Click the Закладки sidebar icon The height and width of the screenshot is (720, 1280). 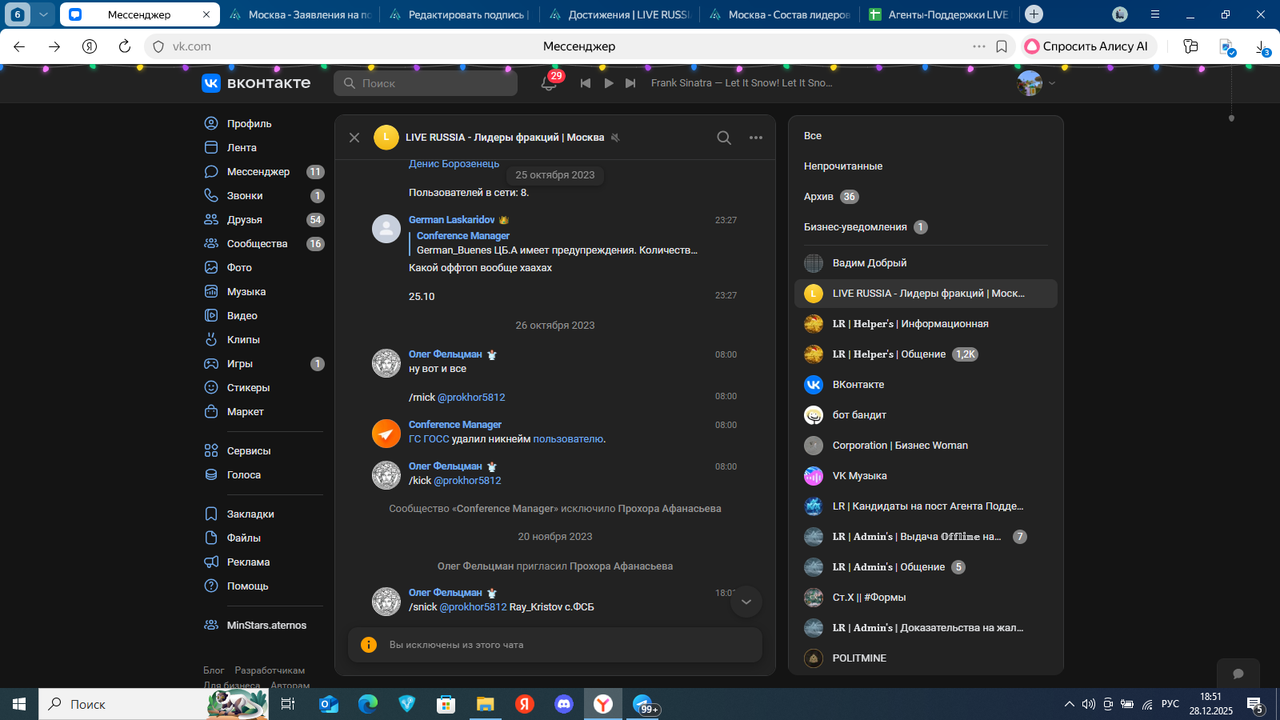coord(211,514)
